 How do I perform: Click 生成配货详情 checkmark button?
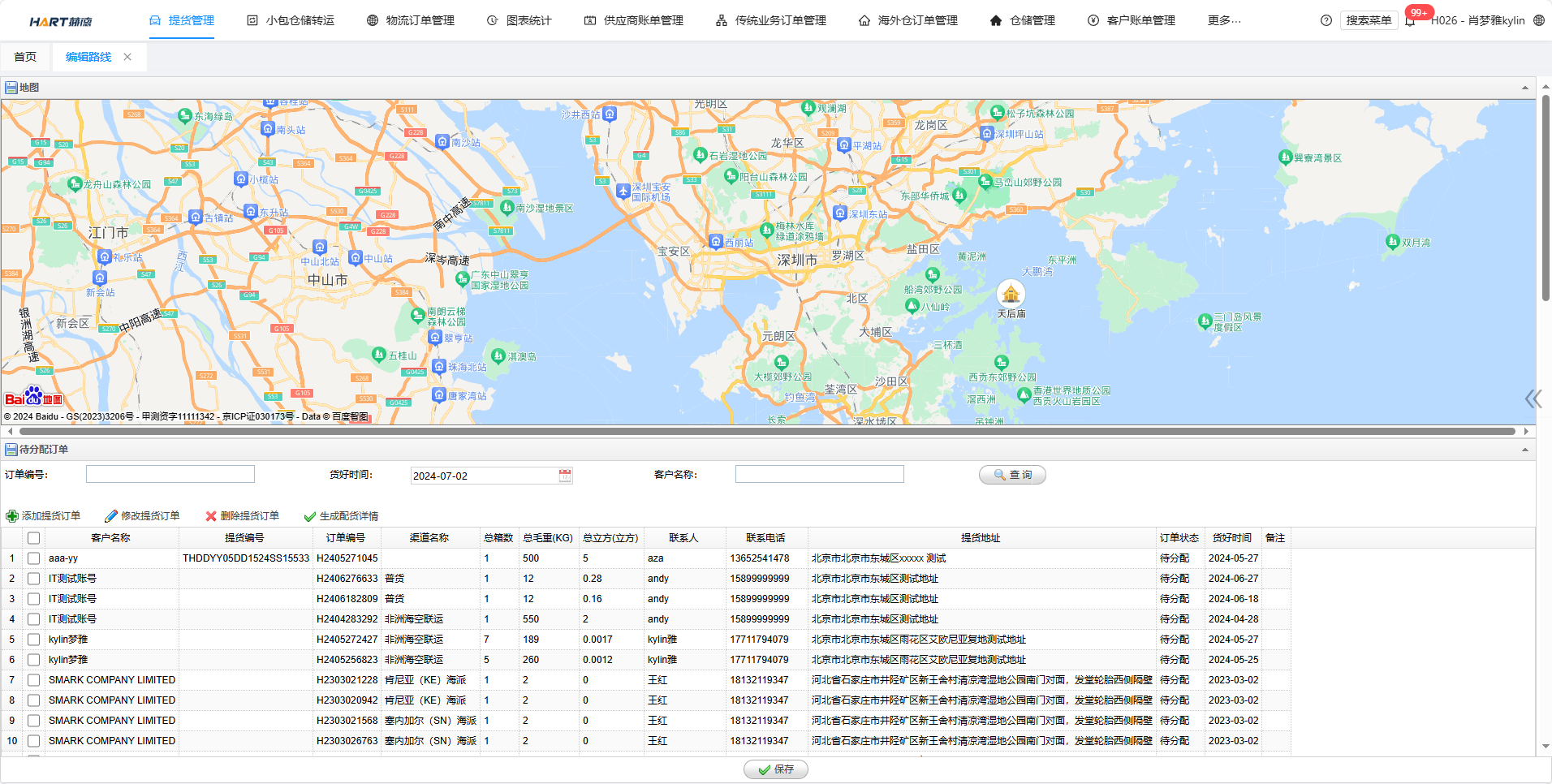click(341, 516)
